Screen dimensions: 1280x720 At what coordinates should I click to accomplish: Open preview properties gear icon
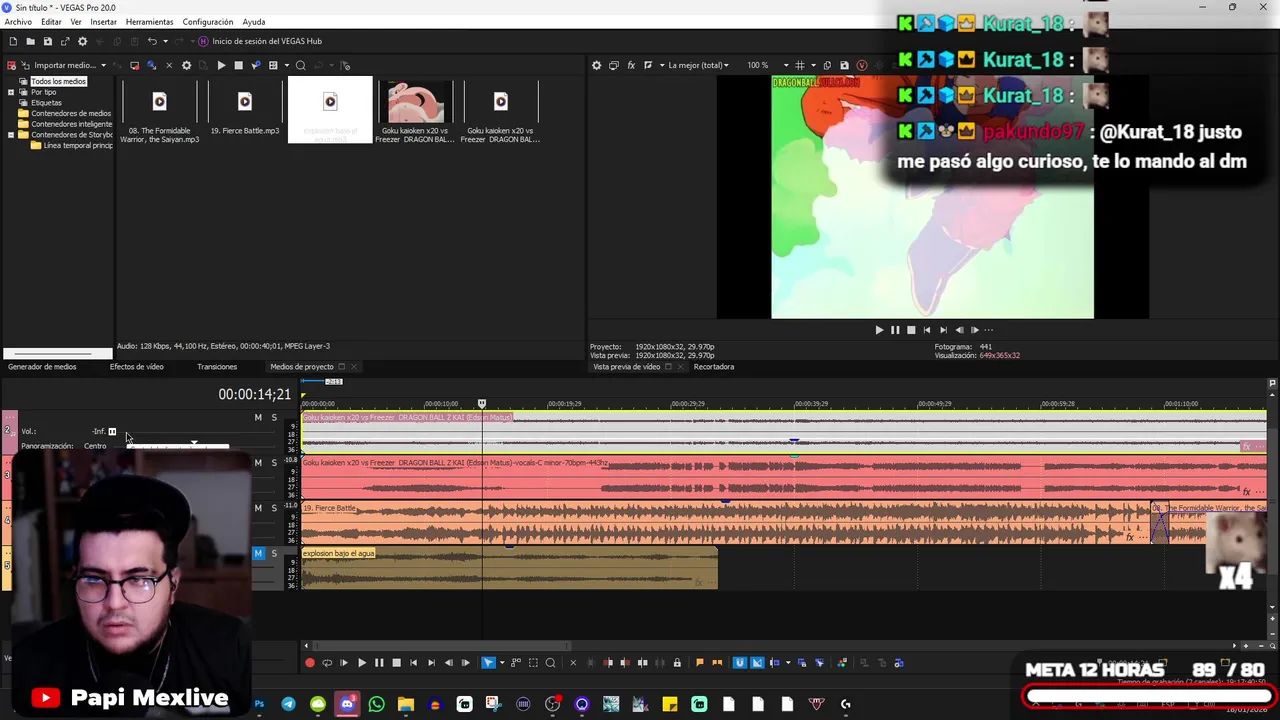point(597,65)
